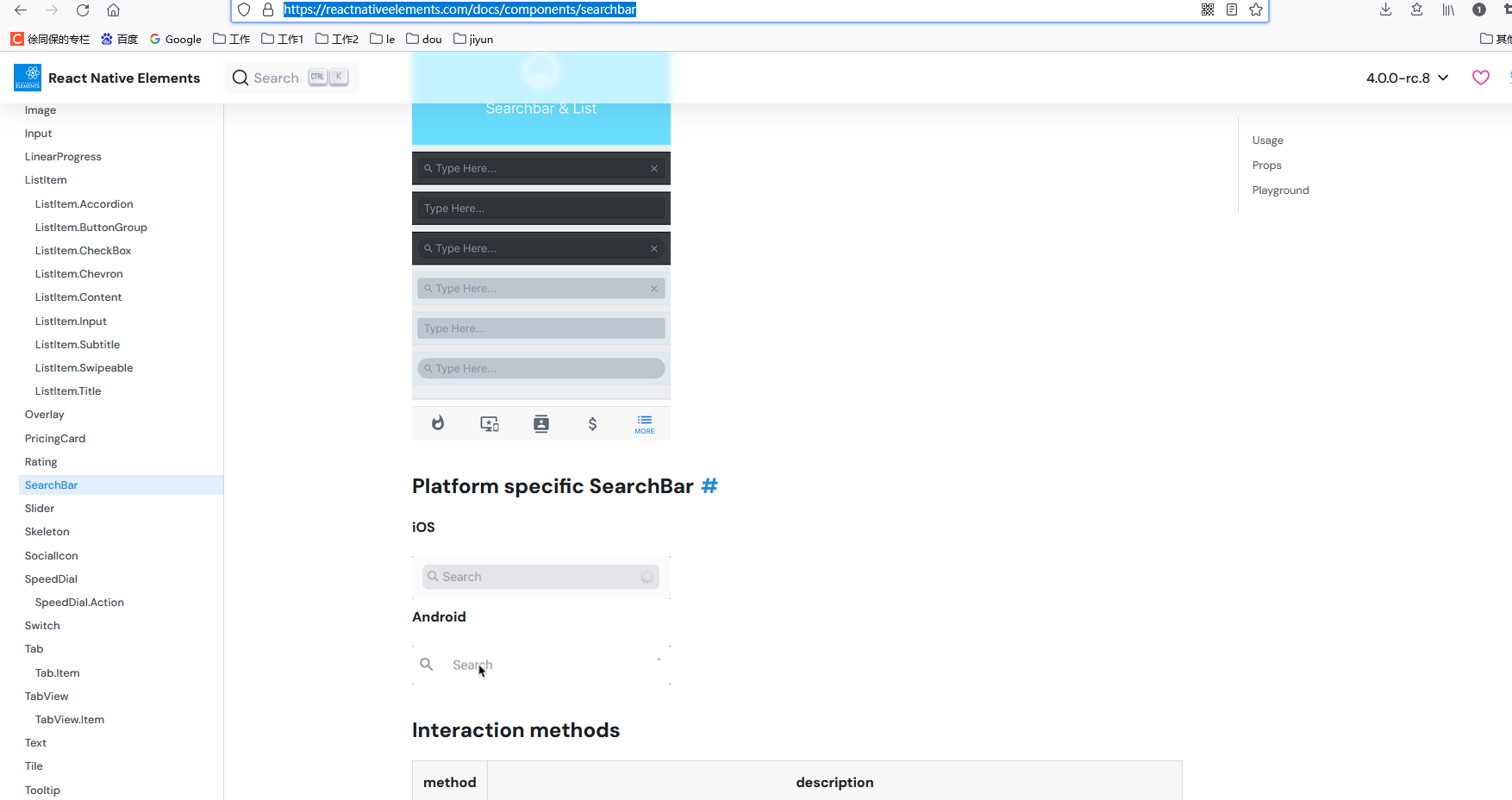Open the Slider docs page
The width and height of the screenshot is (1512, 800).
[39, 508]
